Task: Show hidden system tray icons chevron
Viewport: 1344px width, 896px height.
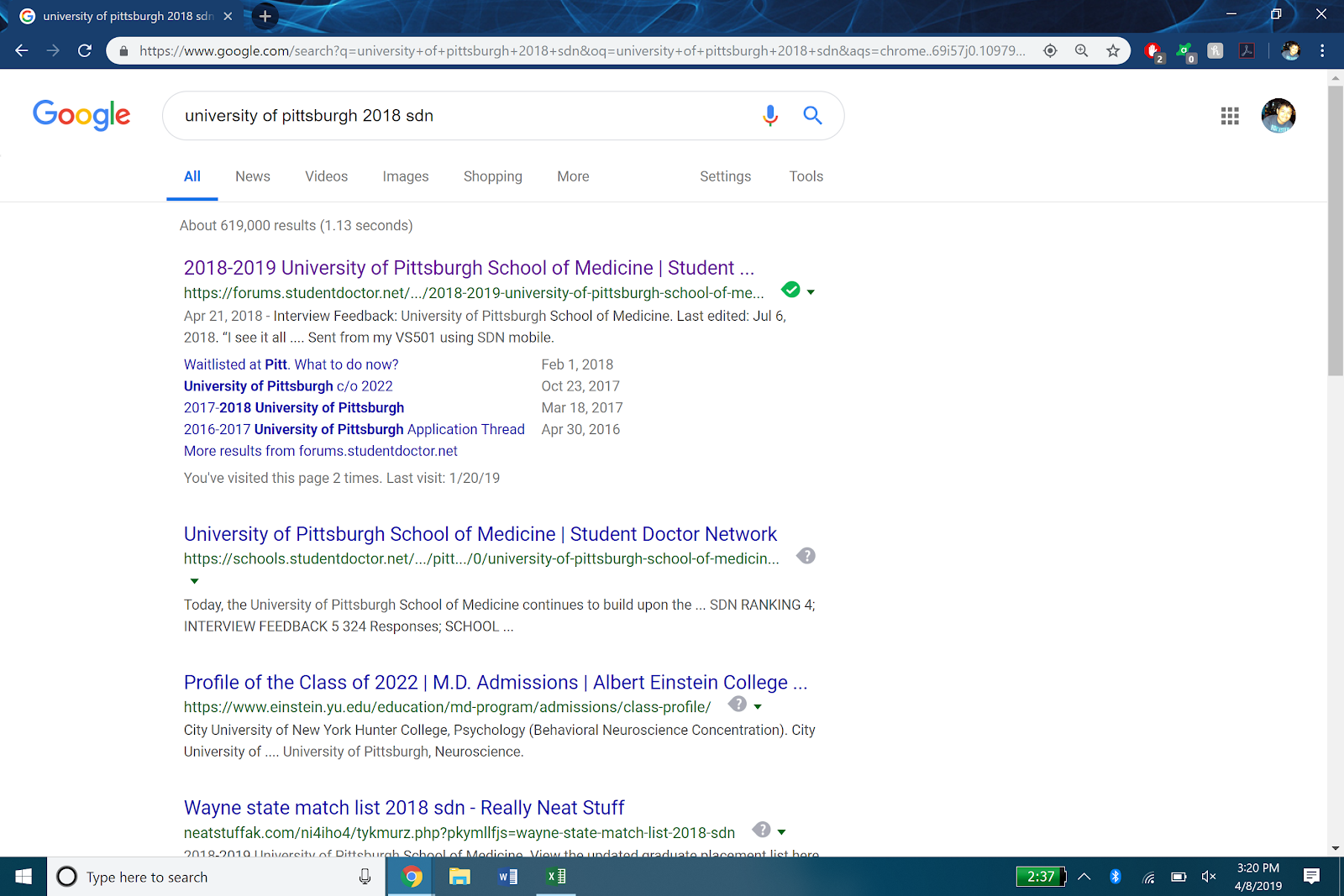Action: click(x=1084, y=877)
